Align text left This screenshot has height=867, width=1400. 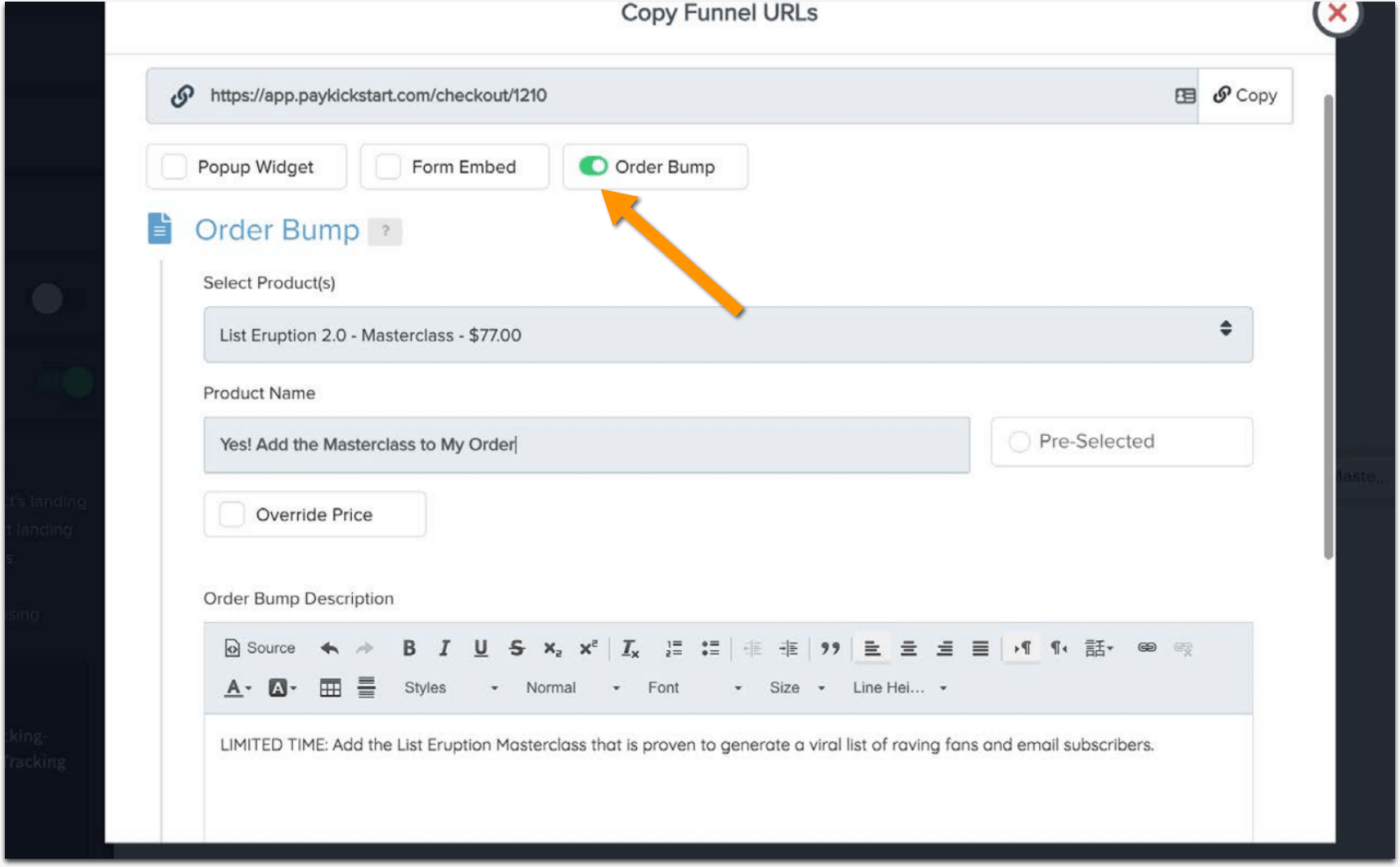pos(872,648)
